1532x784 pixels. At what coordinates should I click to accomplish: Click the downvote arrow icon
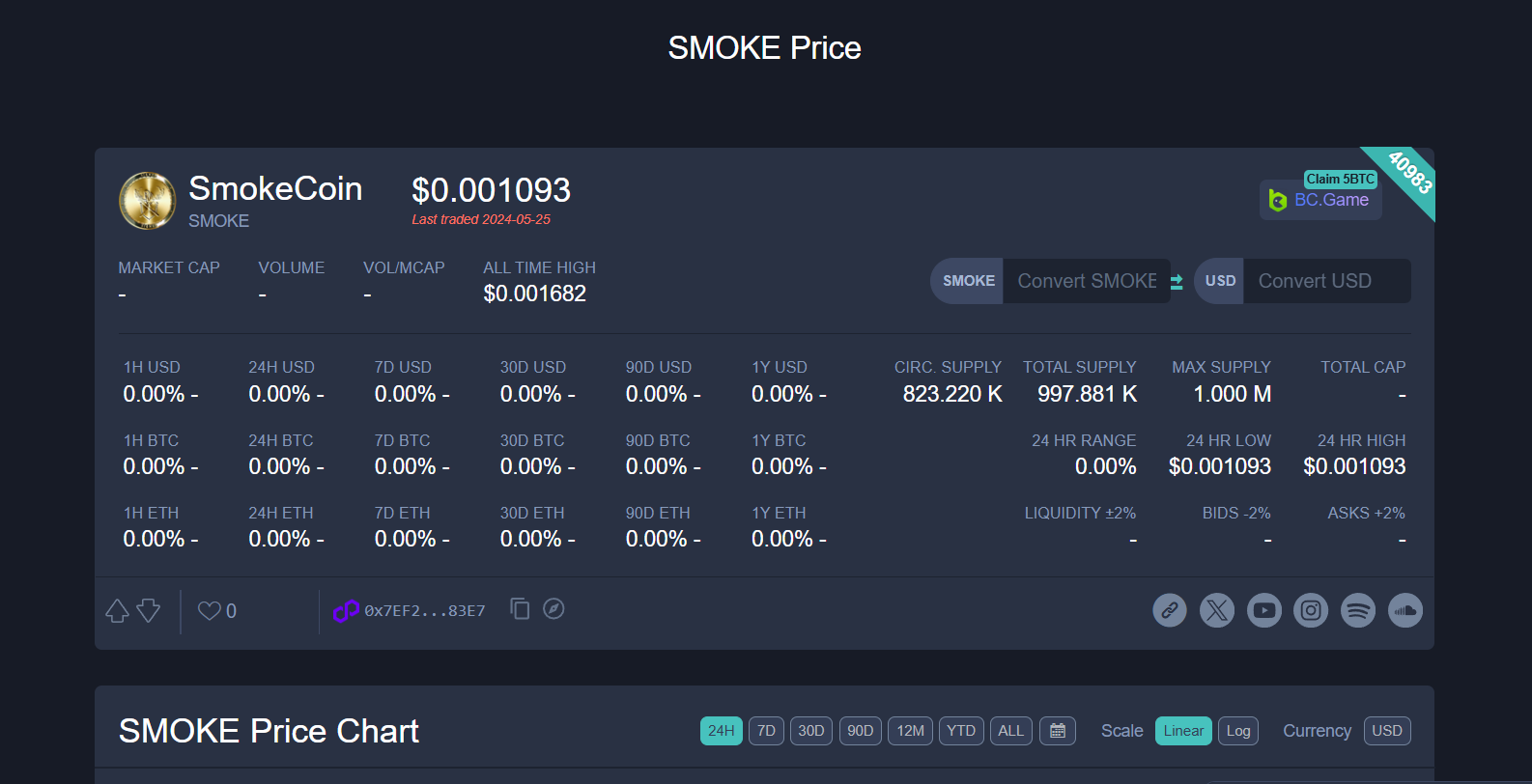pos(149,611)
